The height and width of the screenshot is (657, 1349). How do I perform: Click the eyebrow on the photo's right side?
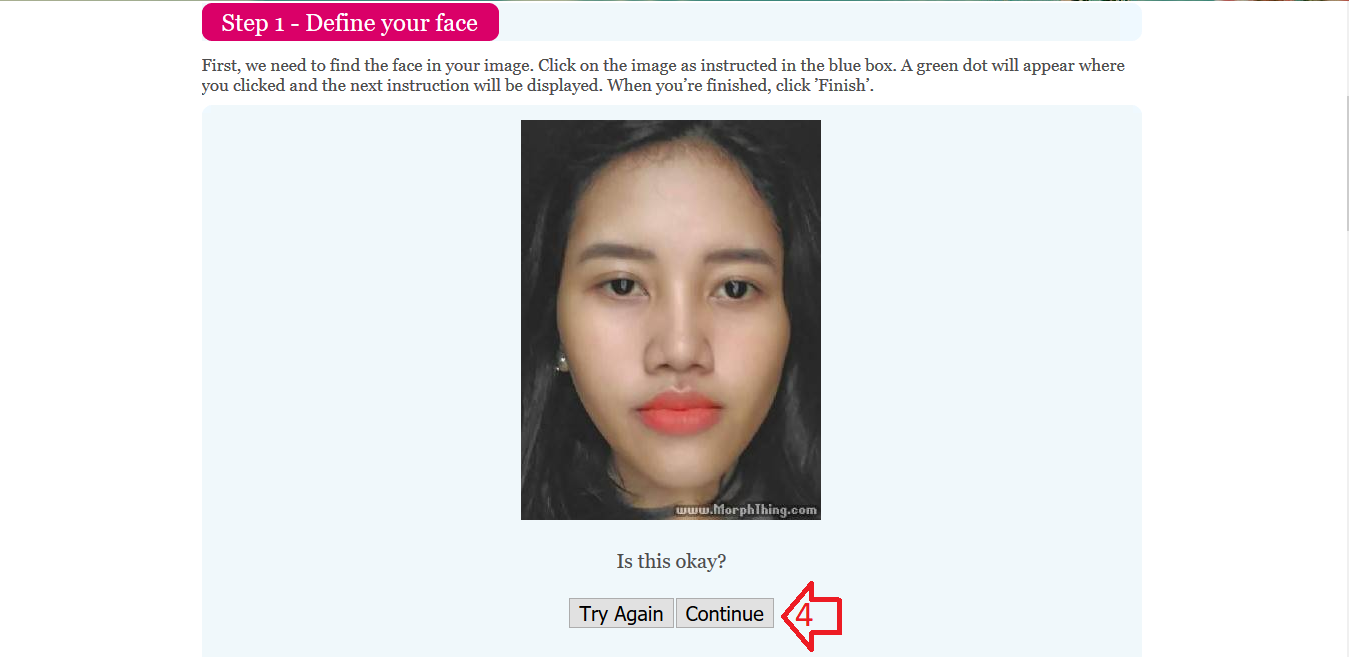click(x=741, y=256)
